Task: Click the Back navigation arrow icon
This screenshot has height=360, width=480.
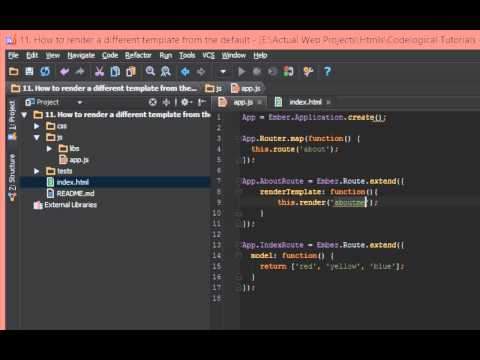Action: click(185, 71)
